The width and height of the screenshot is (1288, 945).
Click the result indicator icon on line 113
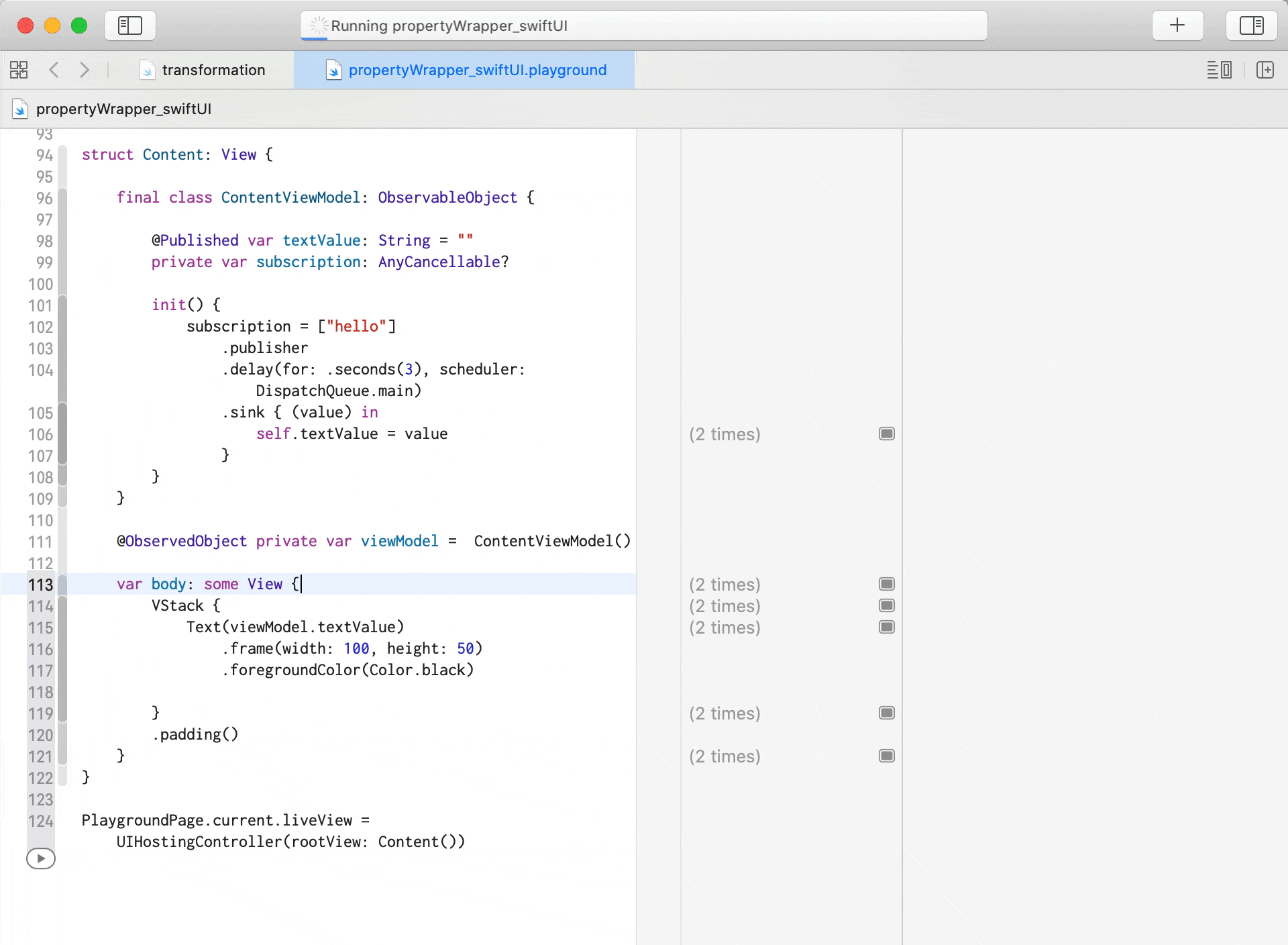tap(886, 584)
